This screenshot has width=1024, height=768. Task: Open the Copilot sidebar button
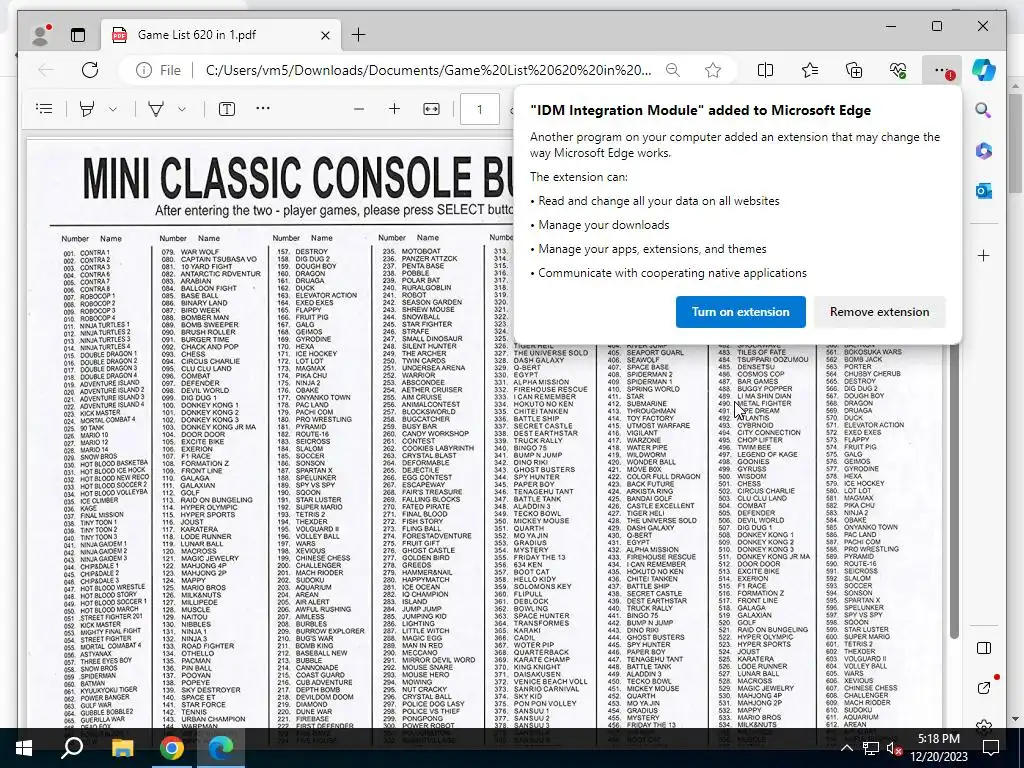pyautogui.click(x=984, y=70)
